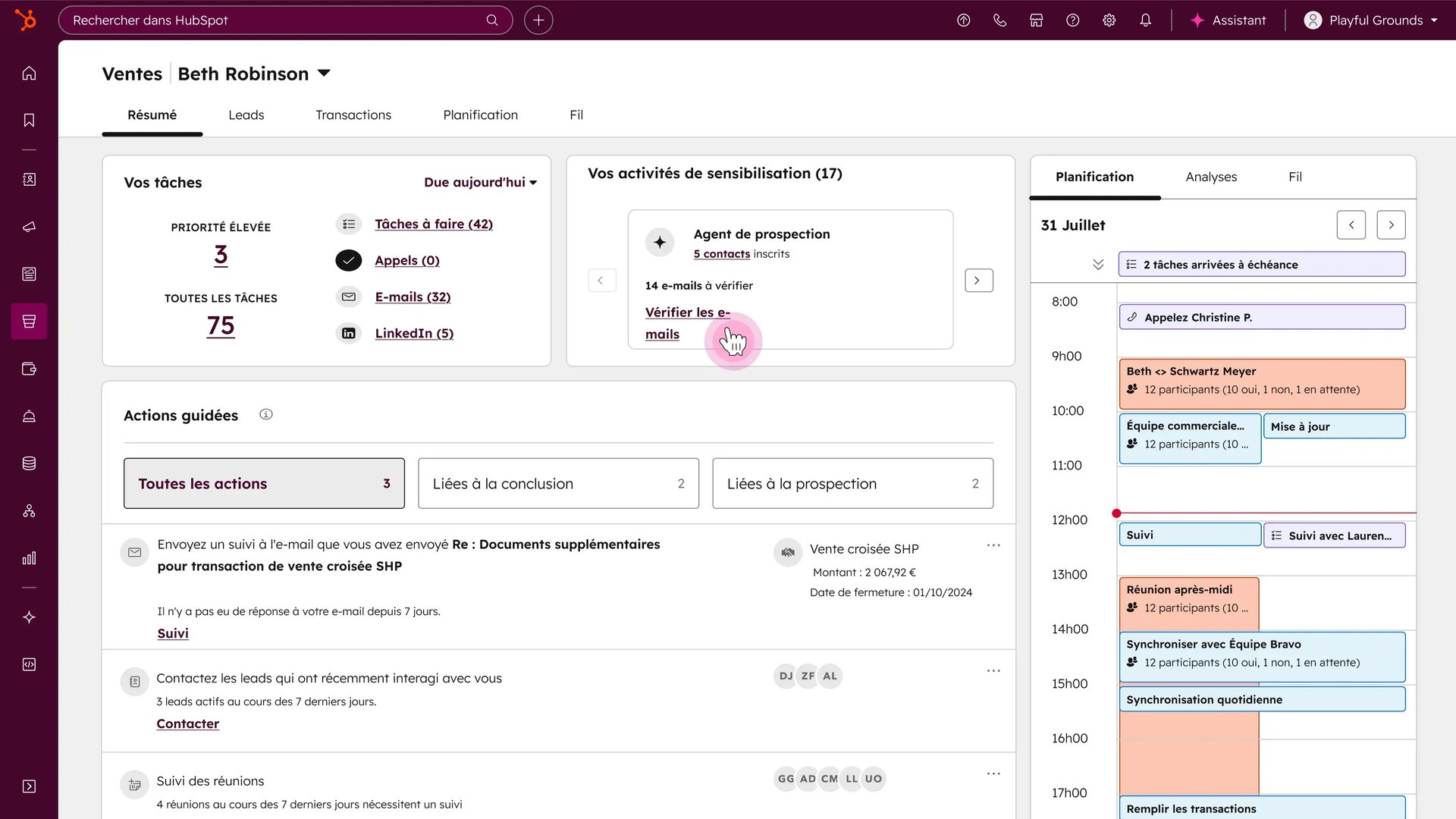Open 'Tâches à faire (42)' link
This screenshot has height=819, width=1456.
433,224
